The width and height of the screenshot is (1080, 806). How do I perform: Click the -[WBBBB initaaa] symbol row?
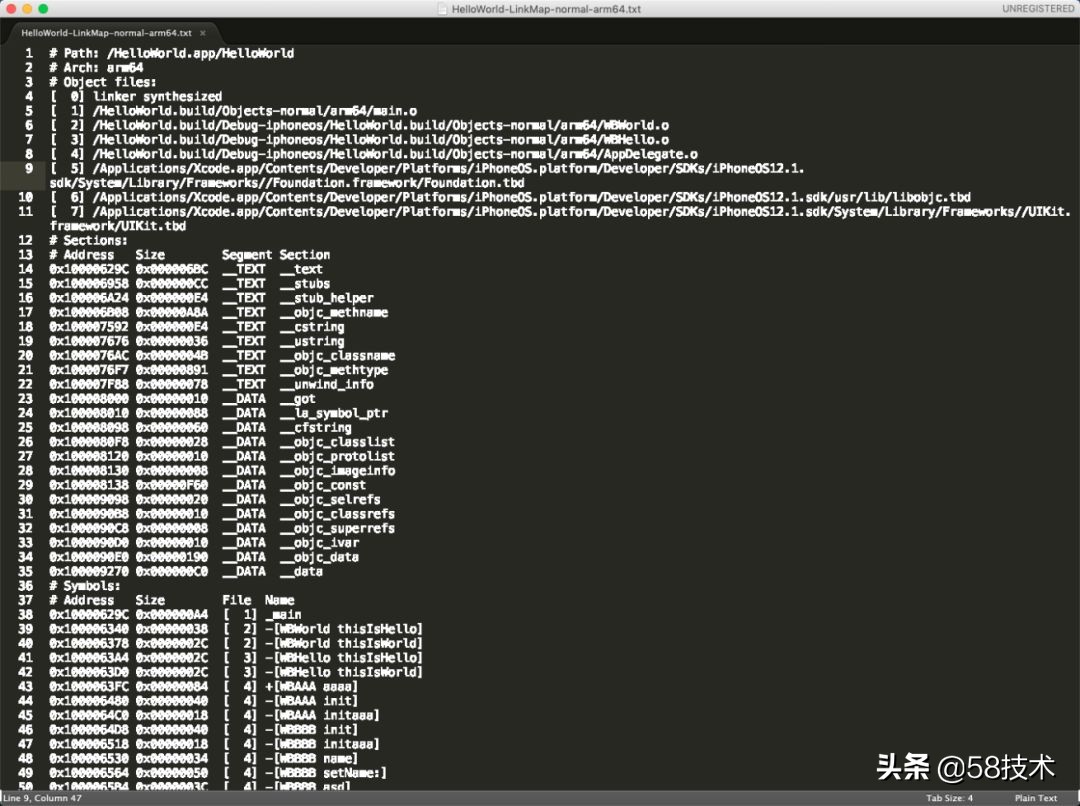tap(215, 744)
